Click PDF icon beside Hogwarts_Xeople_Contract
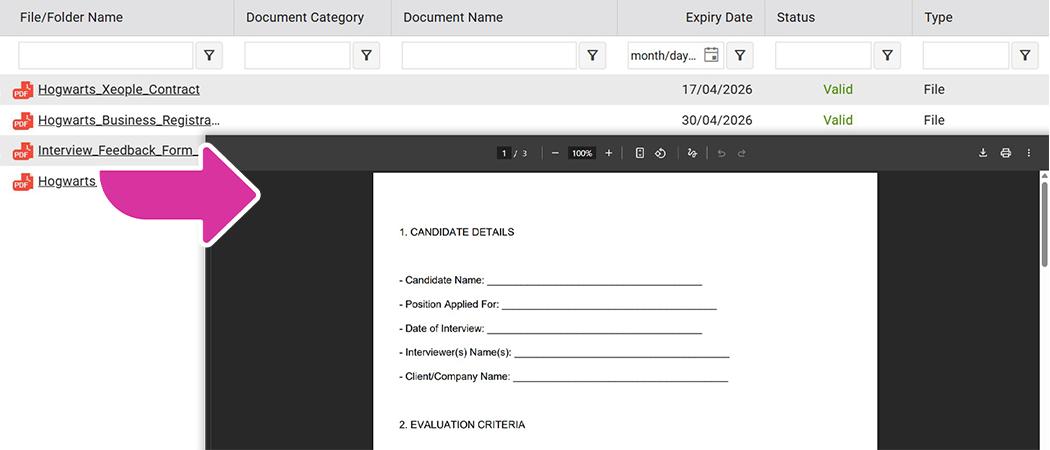 click(x=23, y=90)
